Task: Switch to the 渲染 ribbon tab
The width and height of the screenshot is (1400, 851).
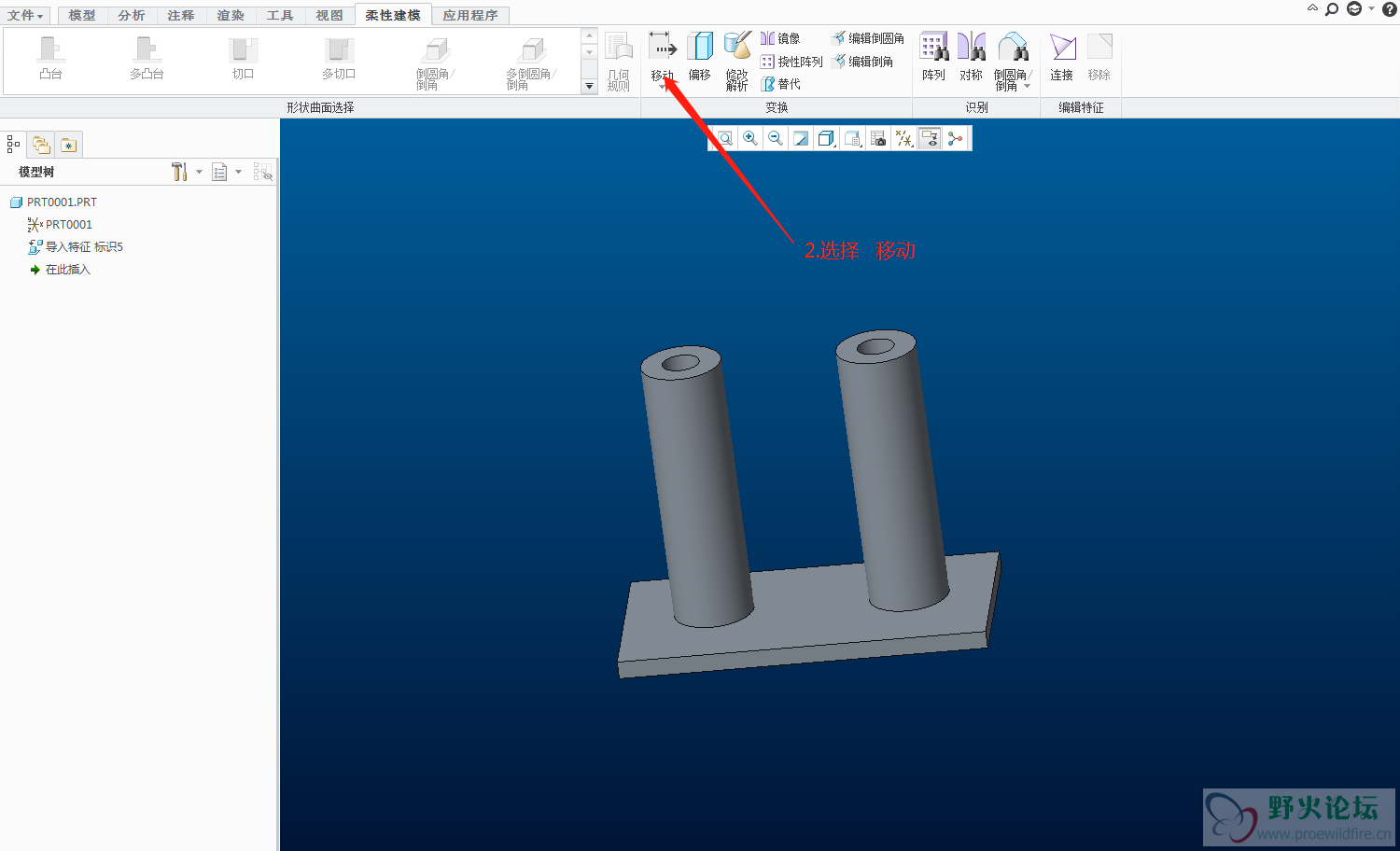Action: pos(231,15)
